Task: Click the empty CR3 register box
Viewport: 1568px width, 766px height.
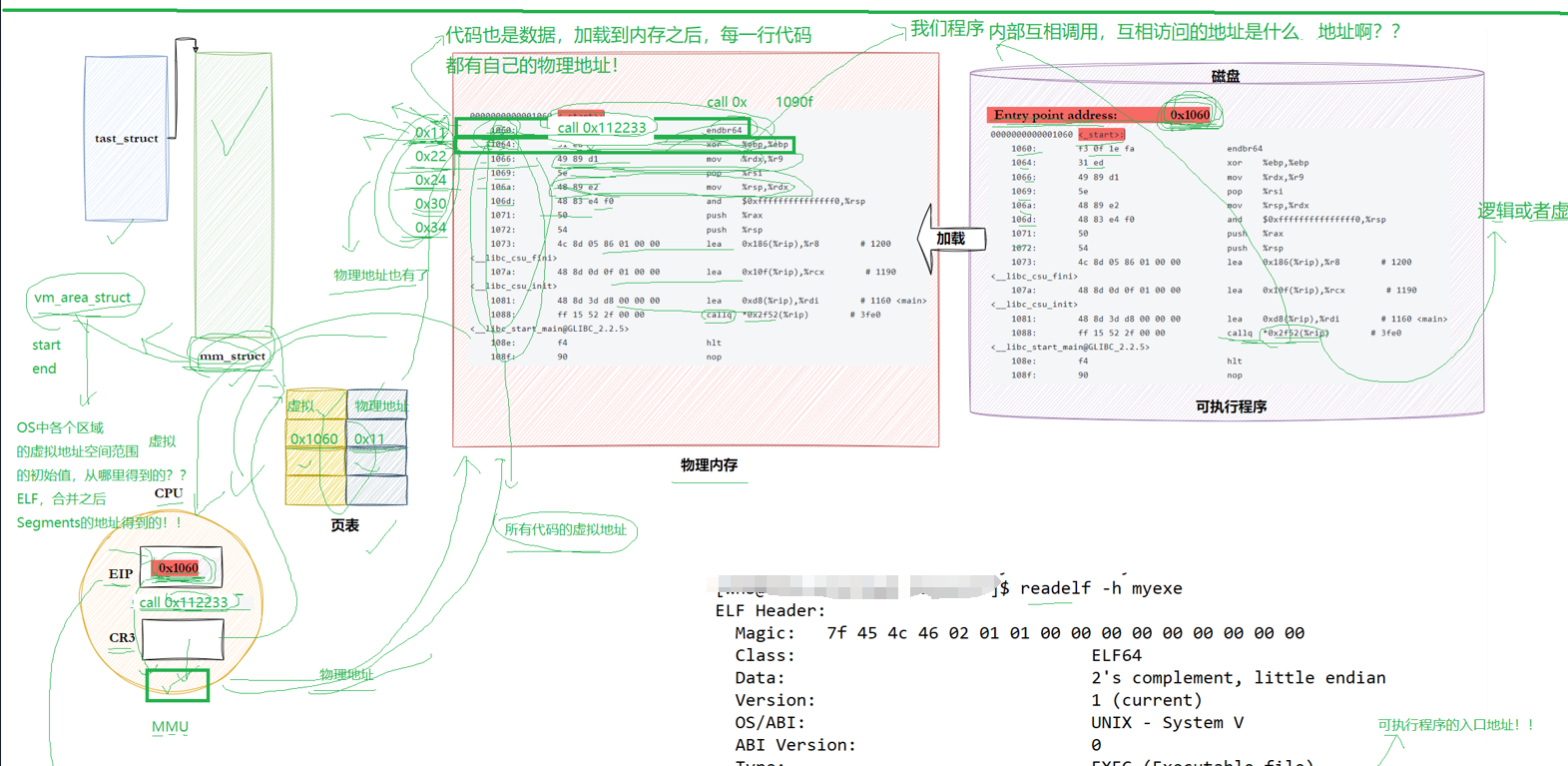Action: (x=183, y=639)
